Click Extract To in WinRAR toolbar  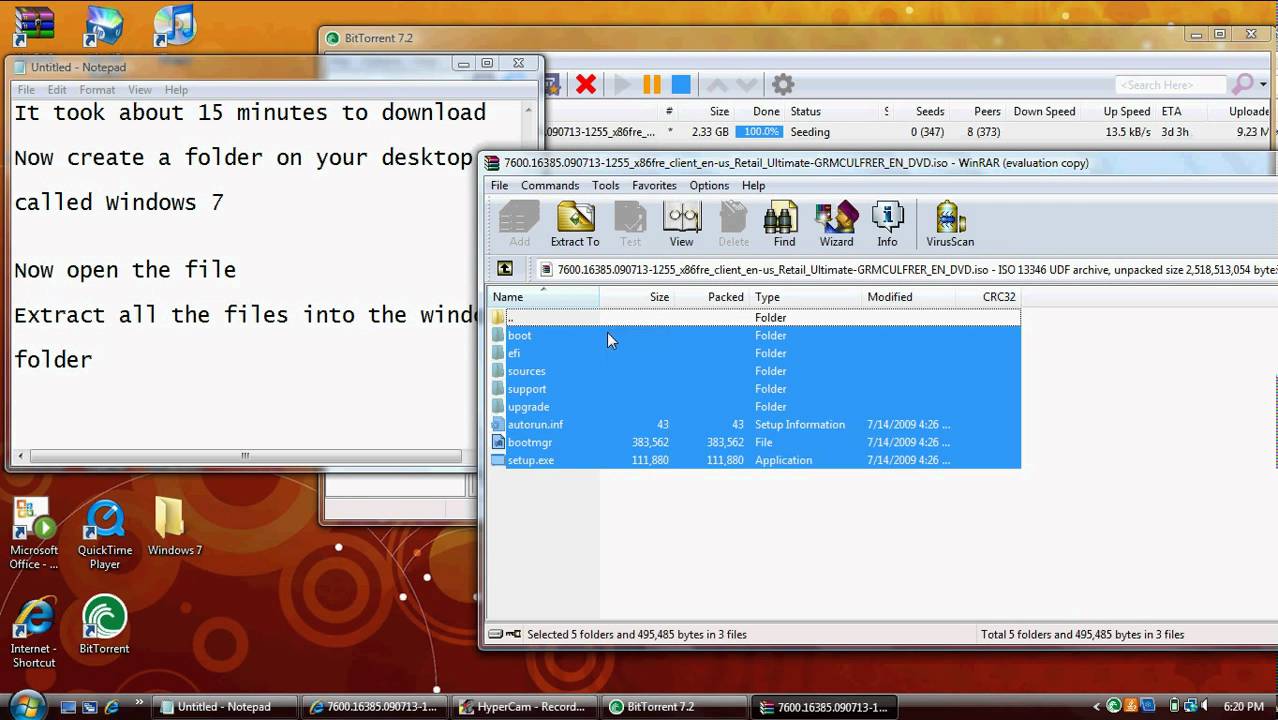pyautogui.click(x=575, y=224)
